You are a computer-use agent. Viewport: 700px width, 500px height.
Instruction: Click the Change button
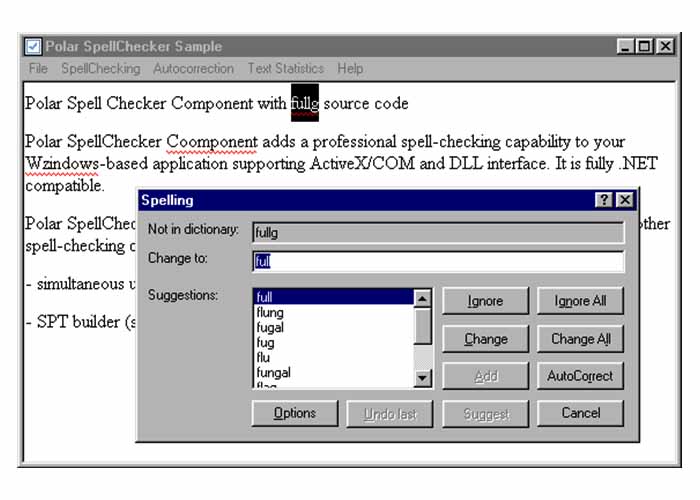point(485,339)
